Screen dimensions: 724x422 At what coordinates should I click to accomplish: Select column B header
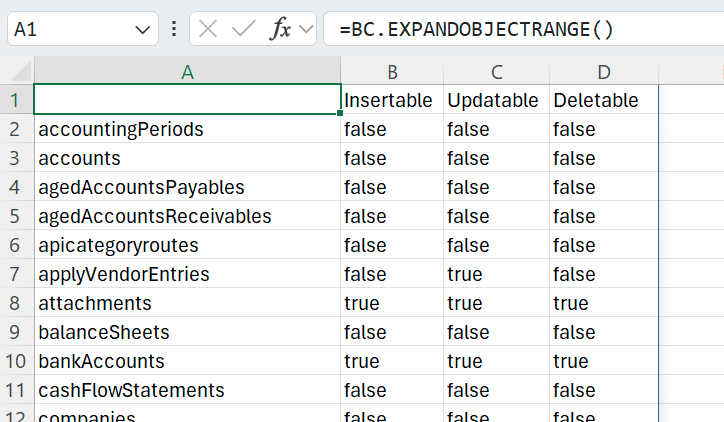tap(392, 72)
